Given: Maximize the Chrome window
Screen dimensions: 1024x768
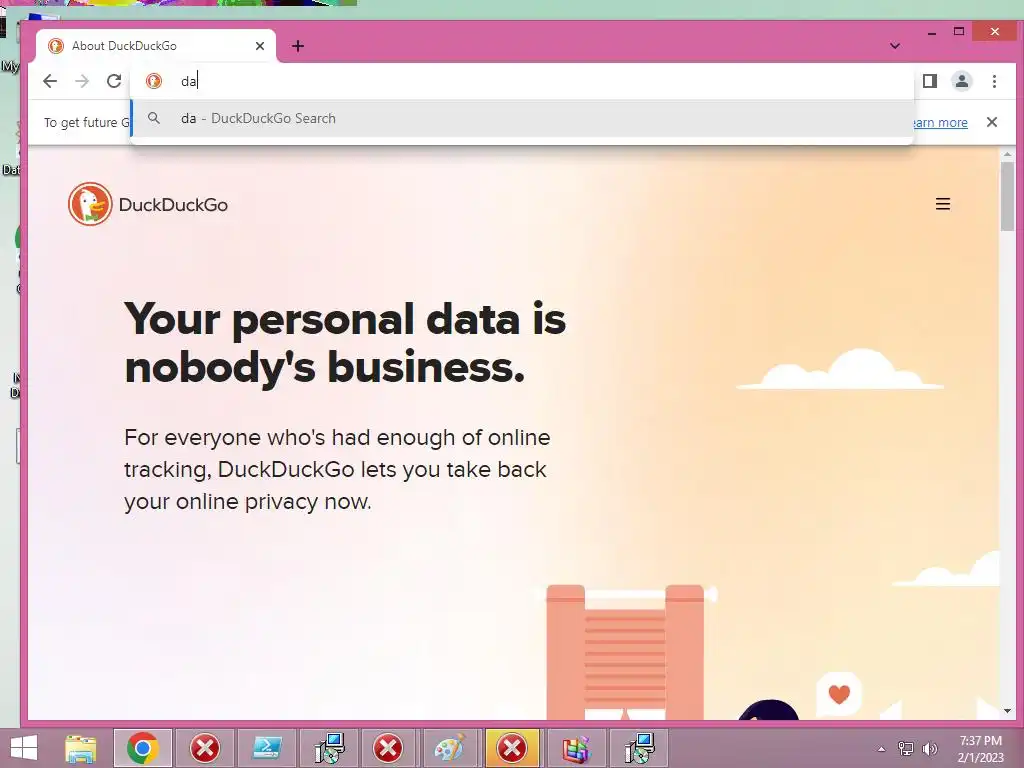Looking at the screenshot, I should [x=959, y=31].
